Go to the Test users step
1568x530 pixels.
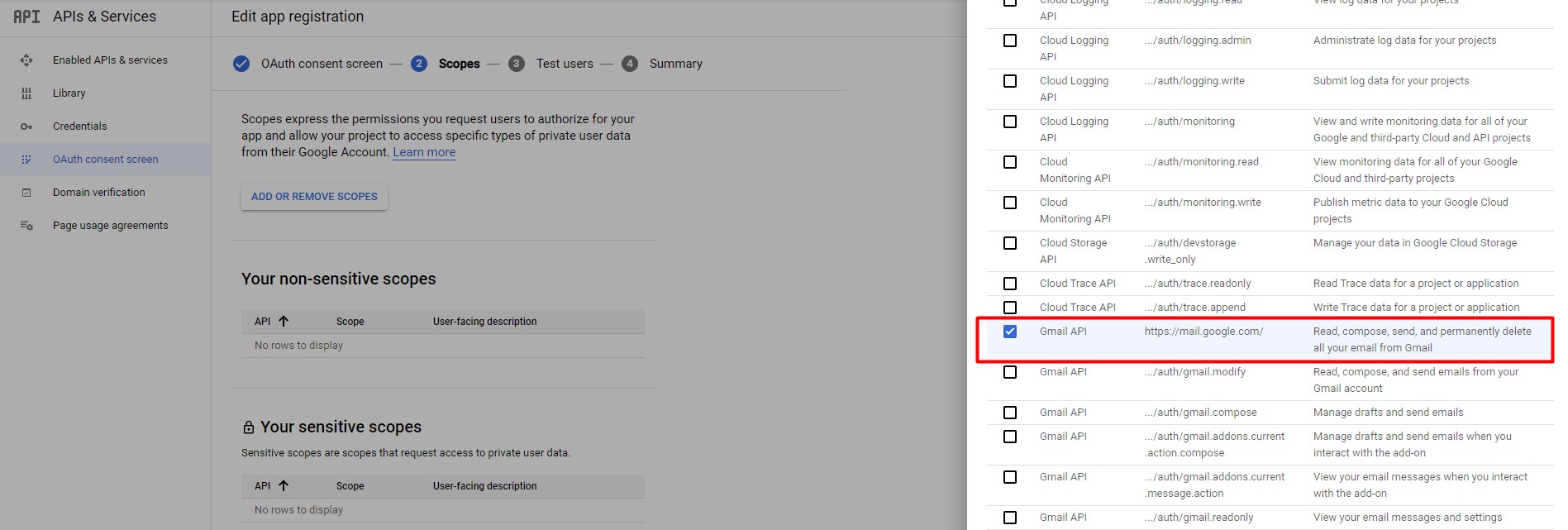pyautogui.click(x=565, y=64)
